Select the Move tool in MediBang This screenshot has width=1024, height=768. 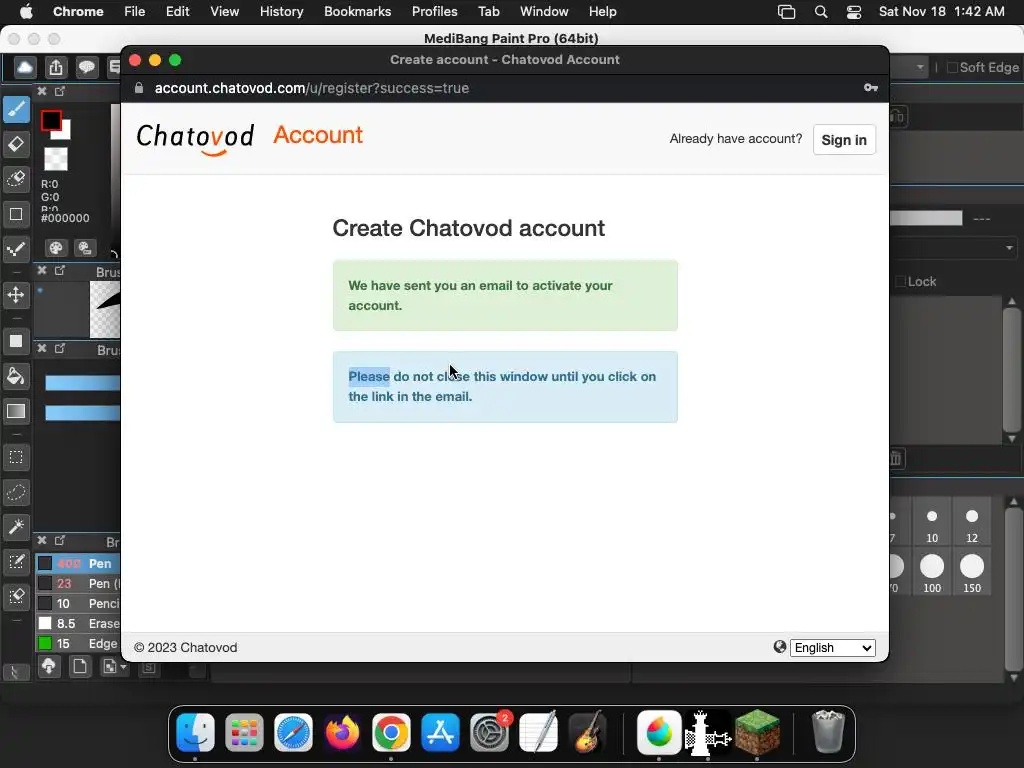click(16, 295)
